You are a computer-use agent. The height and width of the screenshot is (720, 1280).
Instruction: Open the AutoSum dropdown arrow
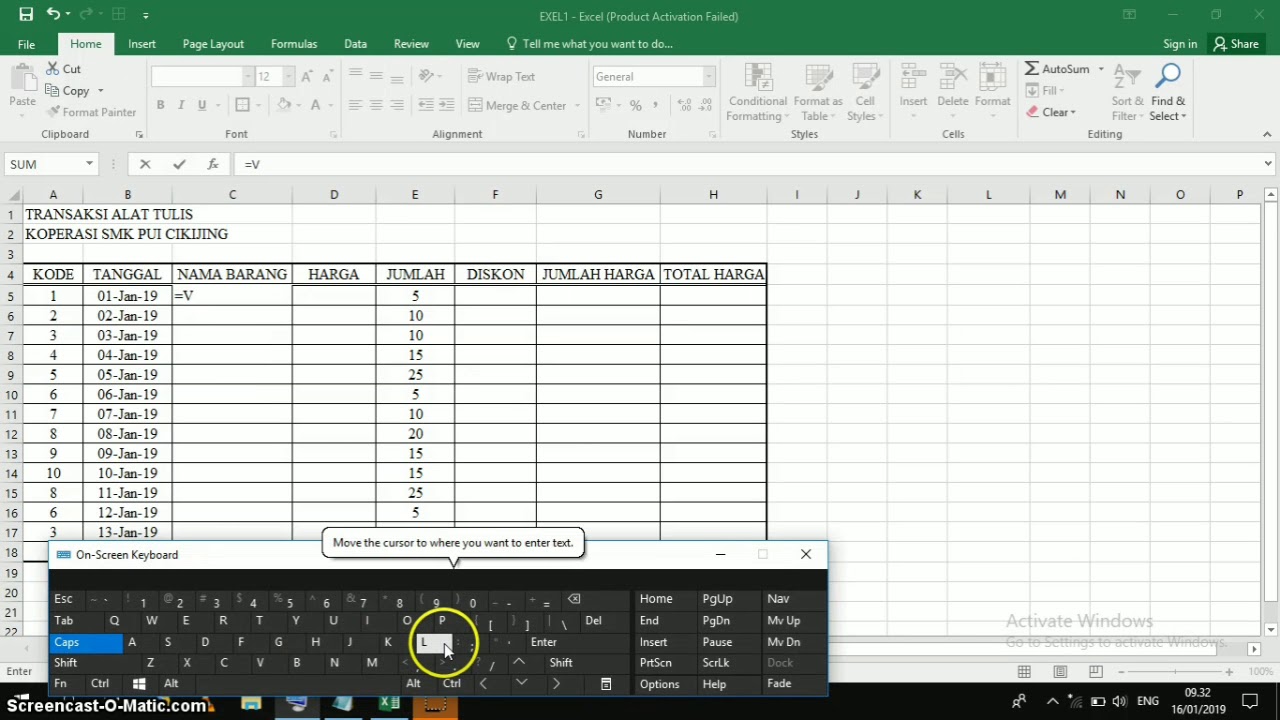pos(1101,69)
